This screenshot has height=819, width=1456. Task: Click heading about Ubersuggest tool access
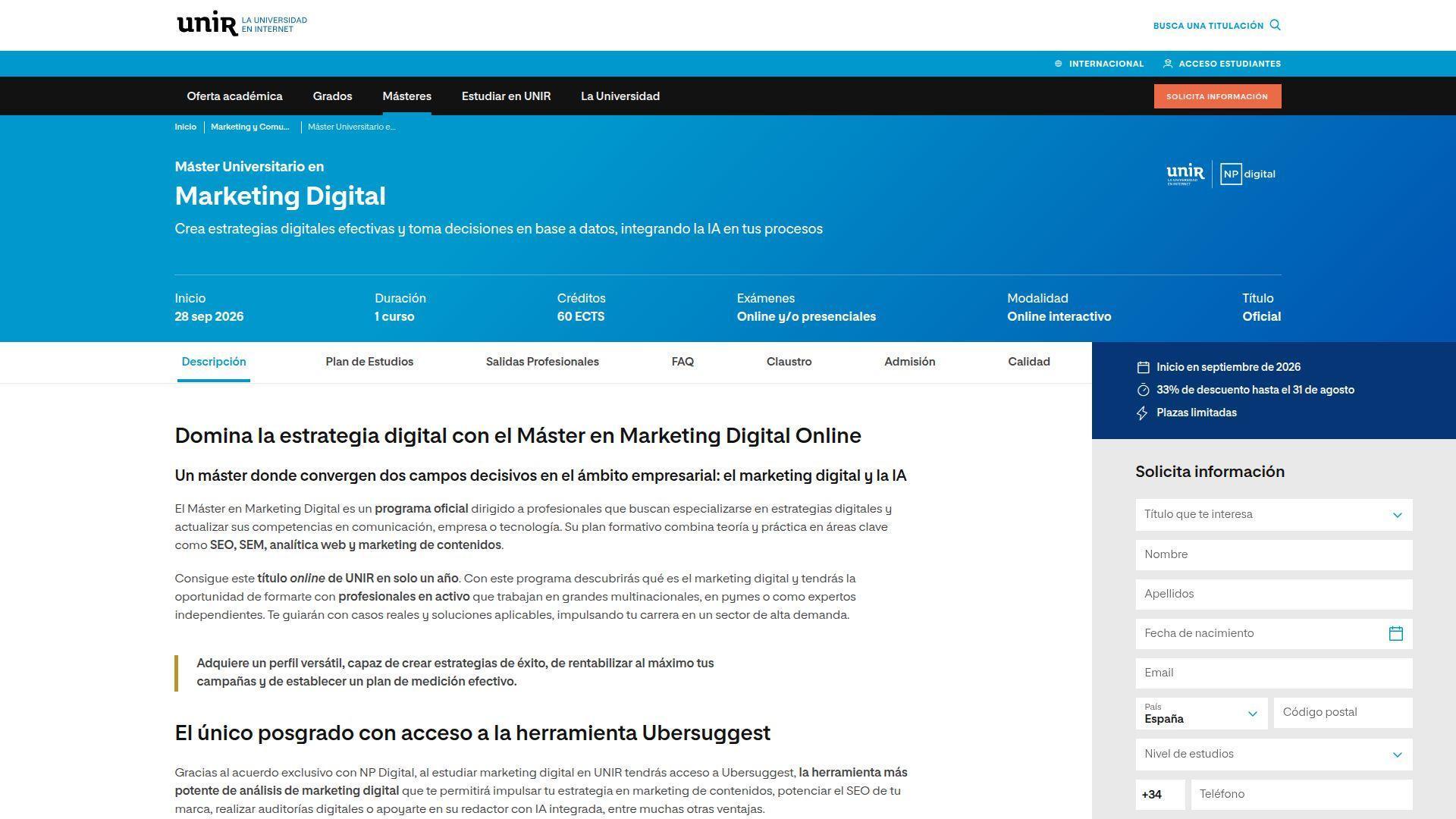472,733
